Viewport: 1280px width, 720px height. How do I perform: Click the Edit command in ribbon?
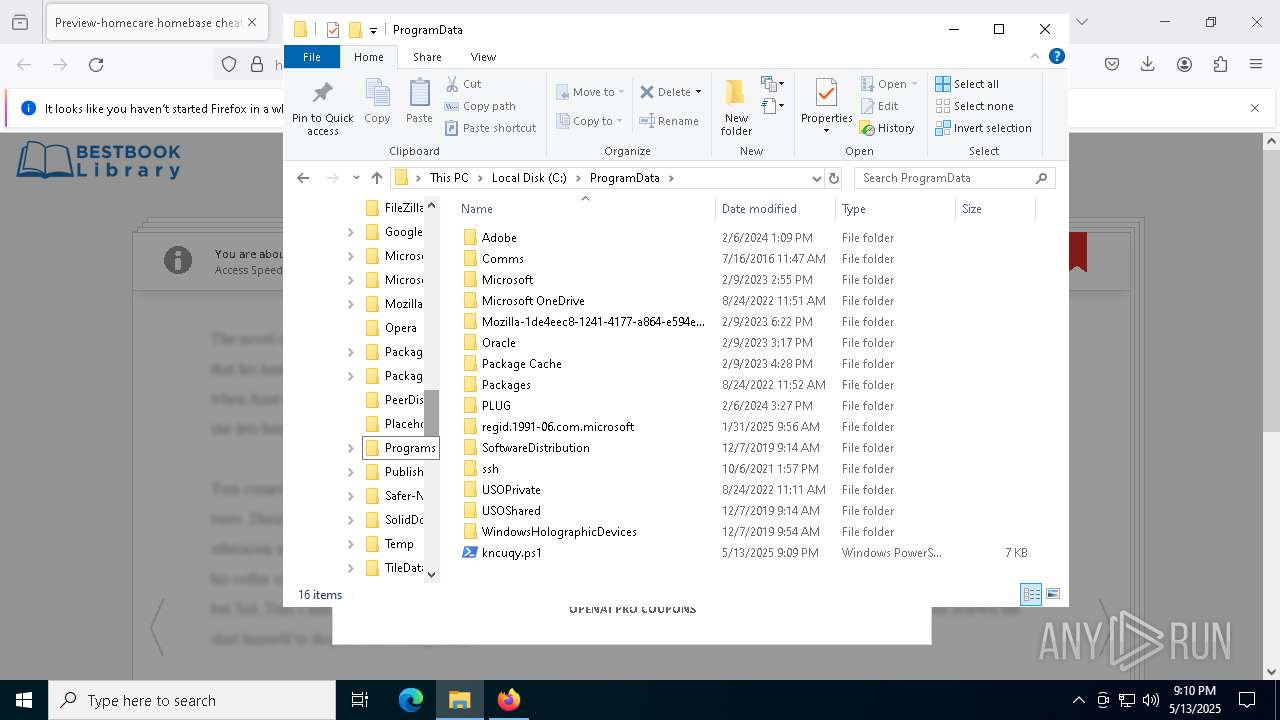(879, 106)
